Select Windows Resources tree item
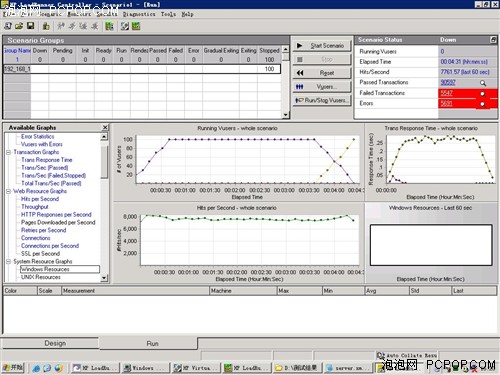 (60, 269)
